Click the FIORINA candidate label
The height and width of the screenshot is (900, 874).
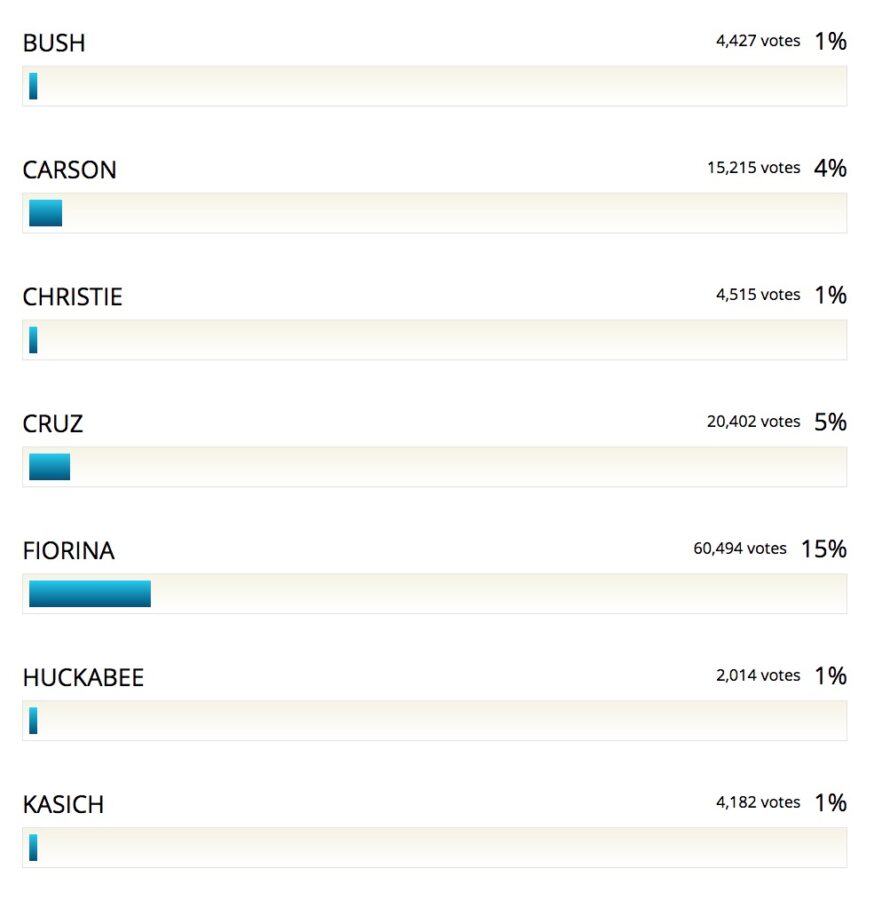pyautogui.click(x=68, y=551)
